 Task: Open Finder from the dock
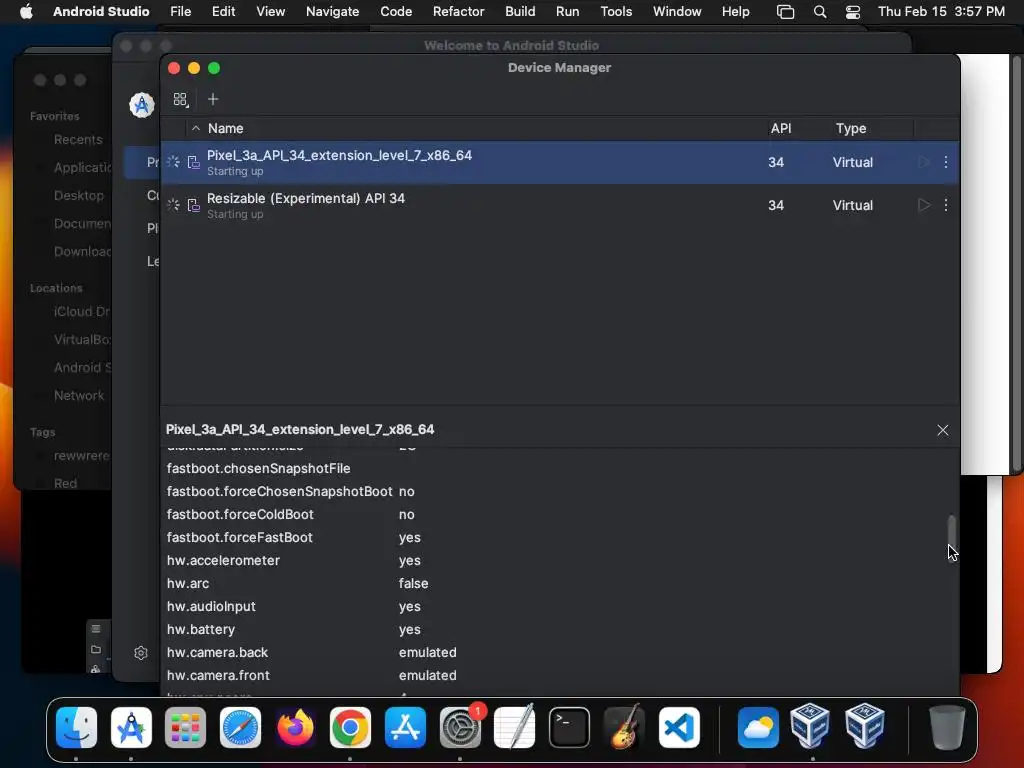[76, 728]
